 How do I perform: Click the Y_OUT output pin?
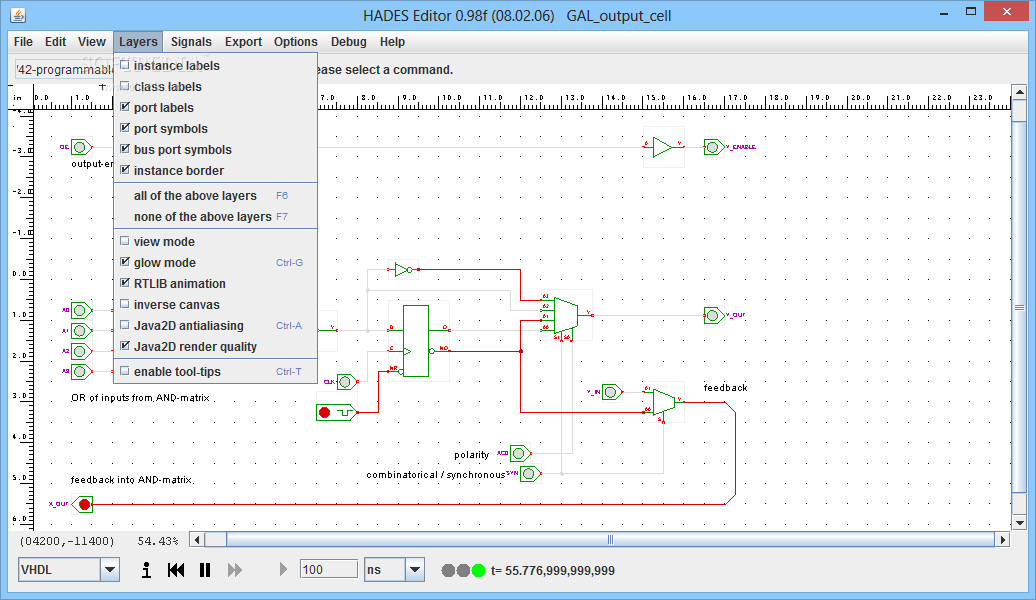(714, 316)
